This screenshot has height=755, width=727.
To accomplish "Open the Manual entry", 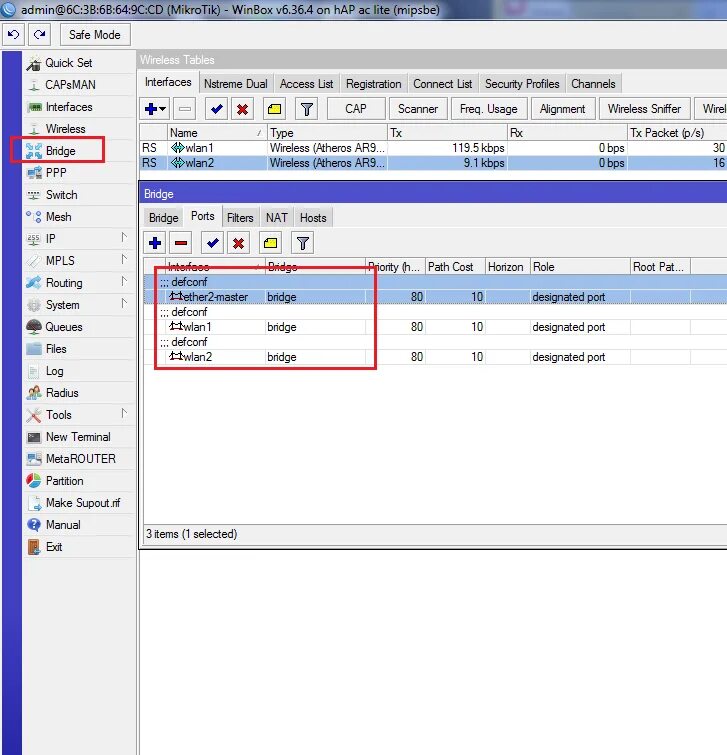I will pyautogui.click(x=63, y=525).
